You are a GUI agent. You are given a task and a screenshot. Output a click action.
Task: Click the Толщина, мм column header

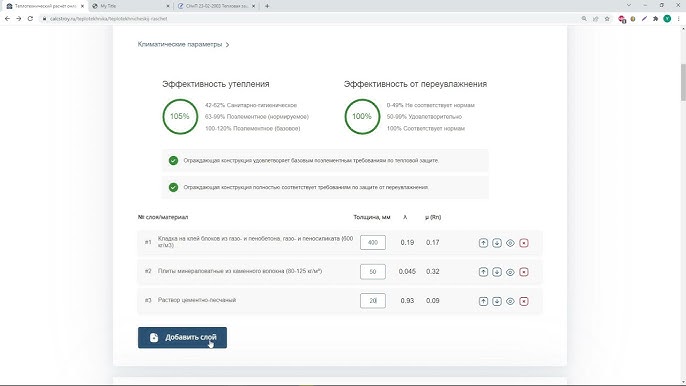371,217
